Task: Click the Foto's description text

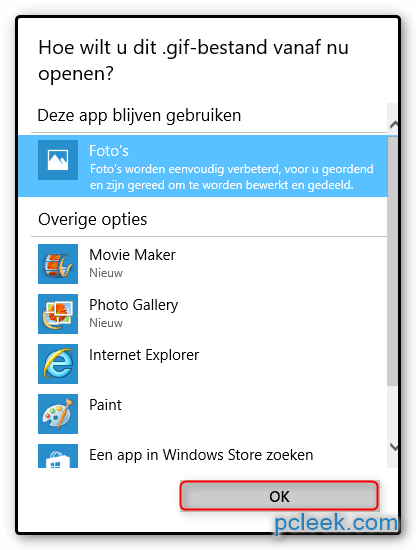Action: point(232,177)
